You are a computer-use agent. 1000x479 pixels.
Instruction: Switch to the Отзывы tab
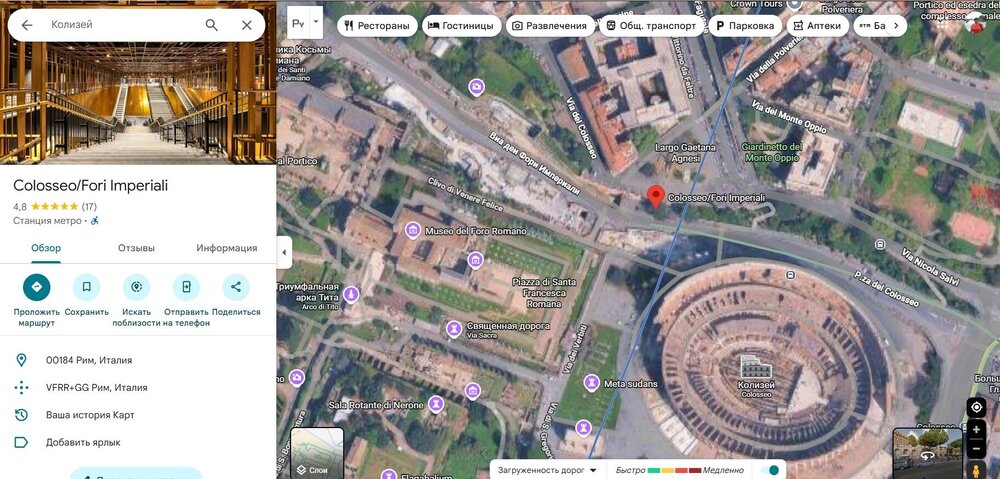(x=136, y=248)
